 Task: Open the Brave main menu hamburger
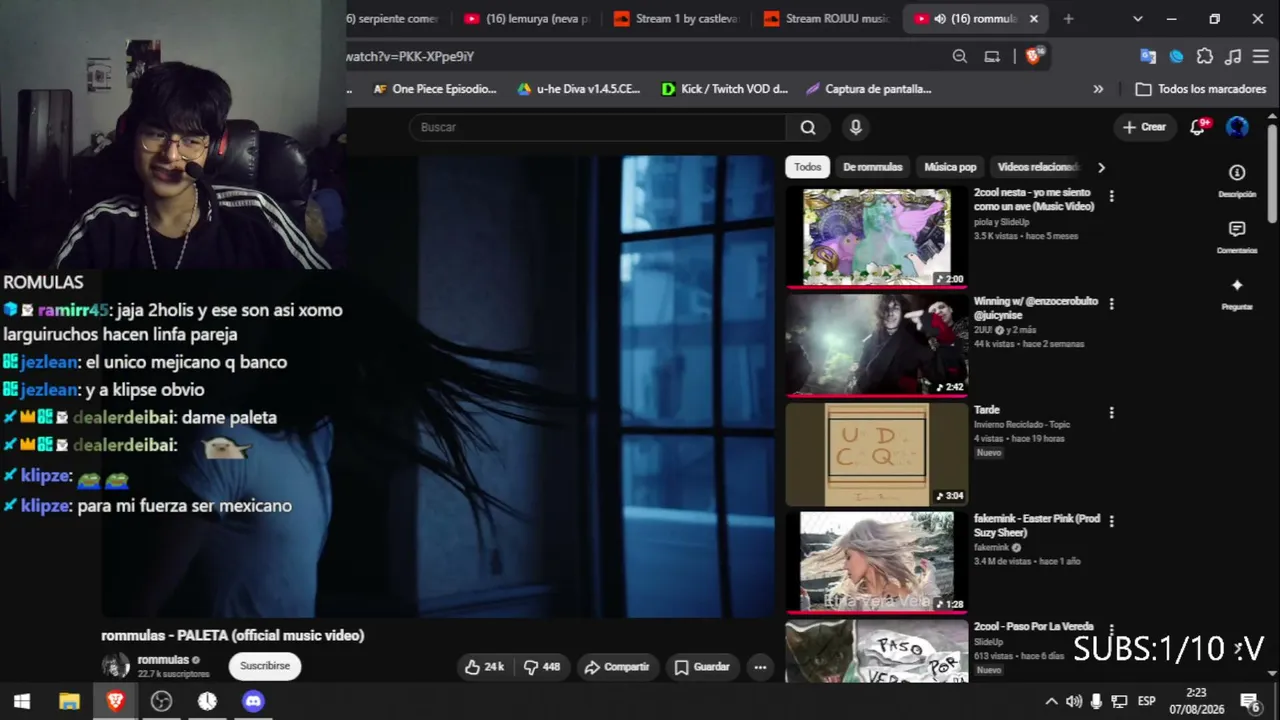click(1260, 56)
